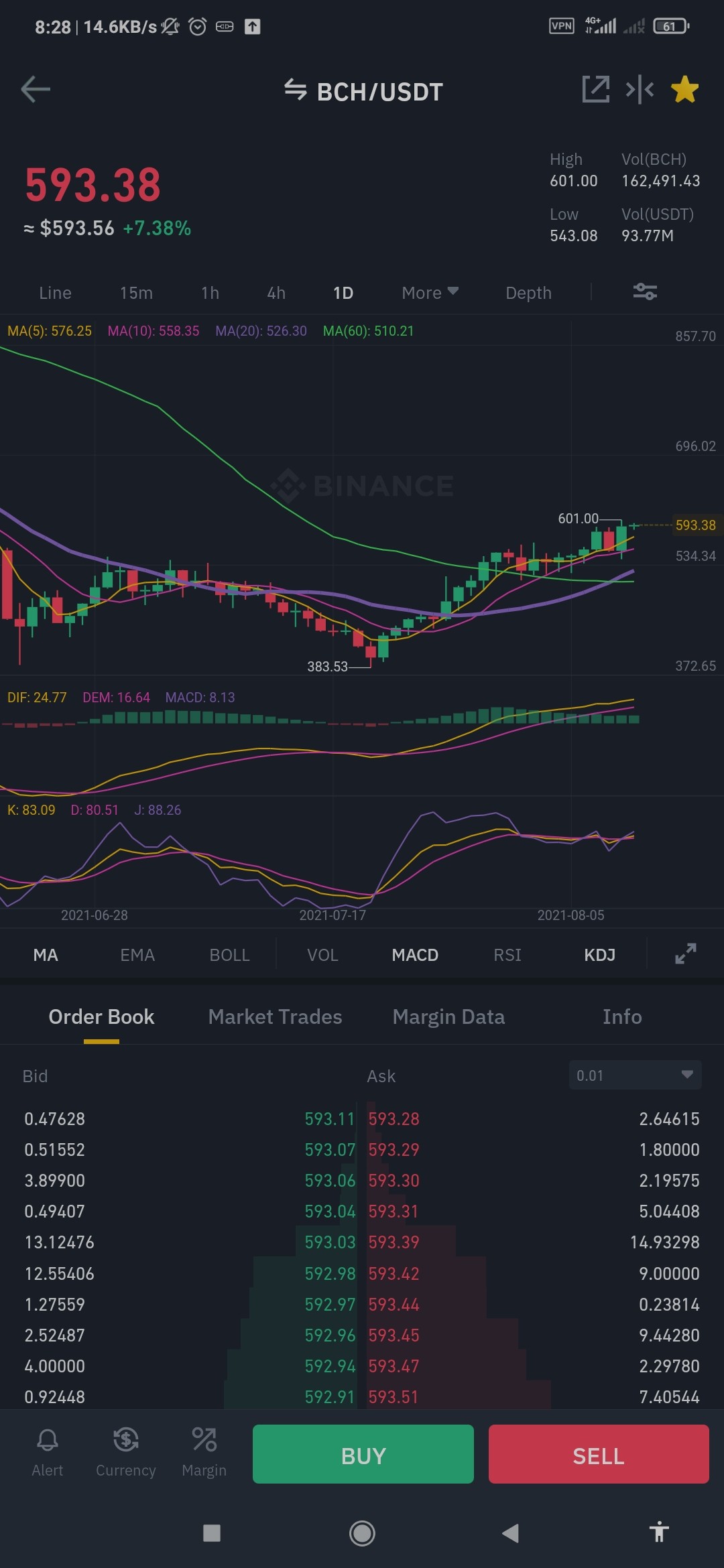Screen dimensions: 724x1568
Task: Open the price Alert bell
Action: (x=47, y=1452)
